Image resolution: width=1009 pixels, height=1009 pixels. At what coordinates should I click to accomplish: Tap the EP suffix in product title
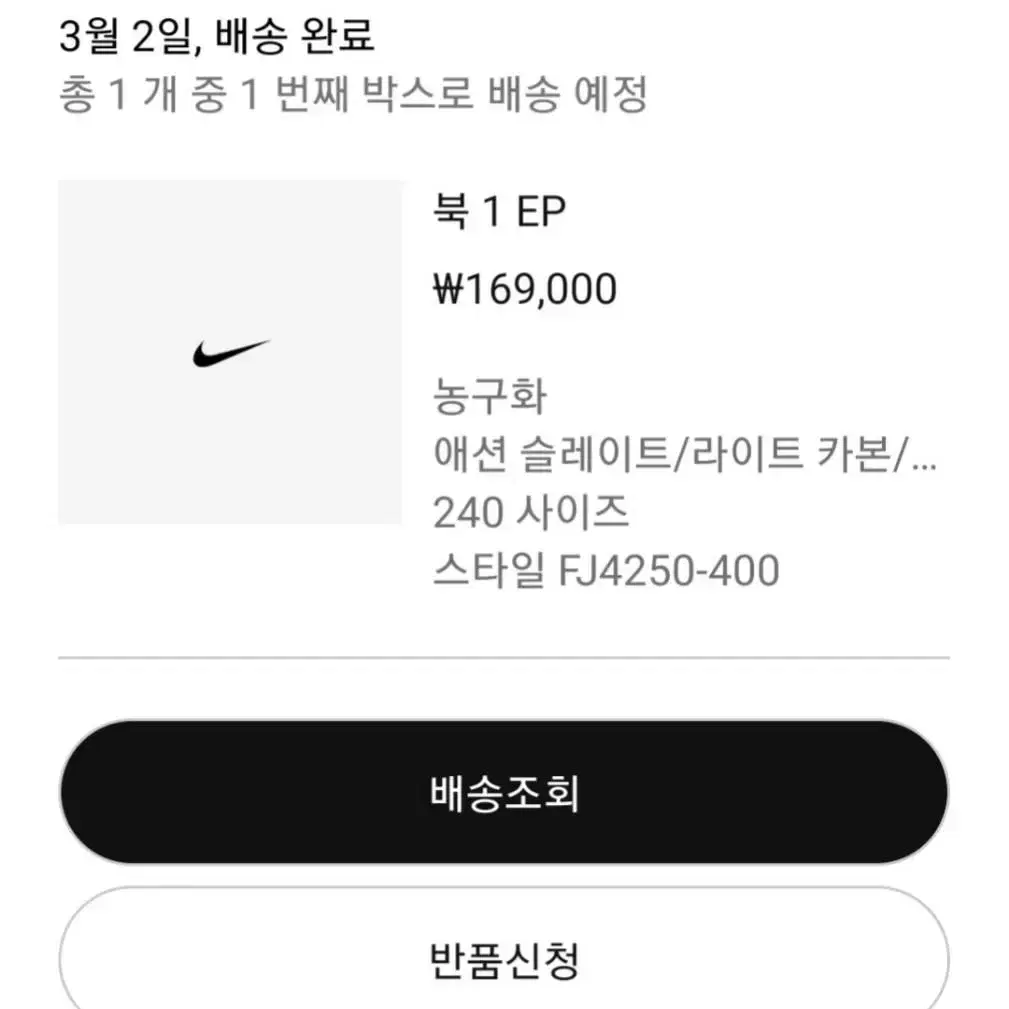point(541,211)
